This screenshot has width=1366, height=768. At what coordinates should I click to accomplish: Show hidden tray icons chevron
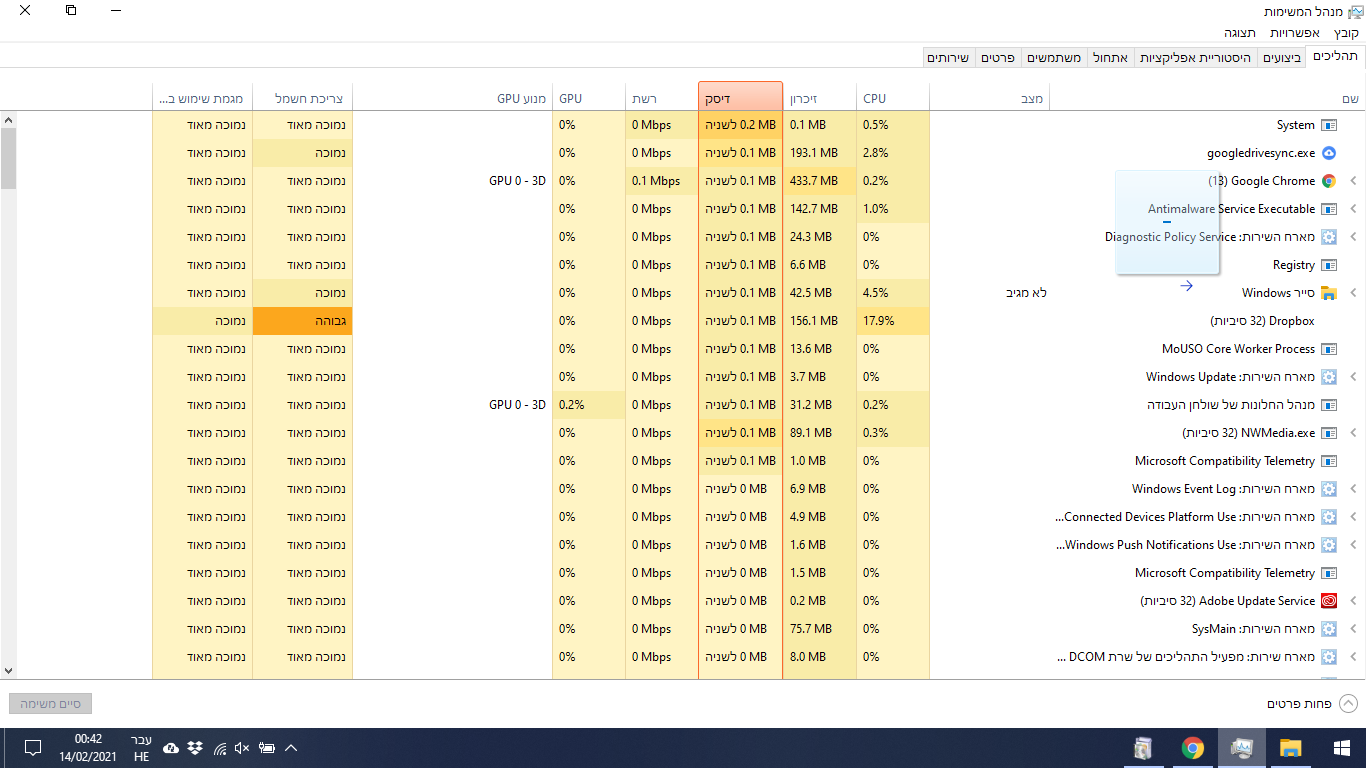pos(291,748)
